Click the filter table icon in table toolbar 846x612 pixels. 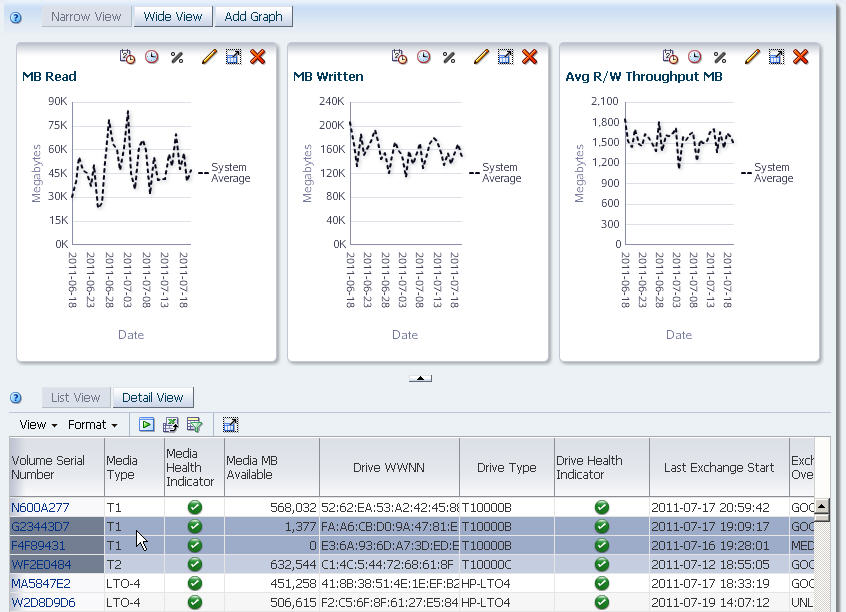pos(194,425)
